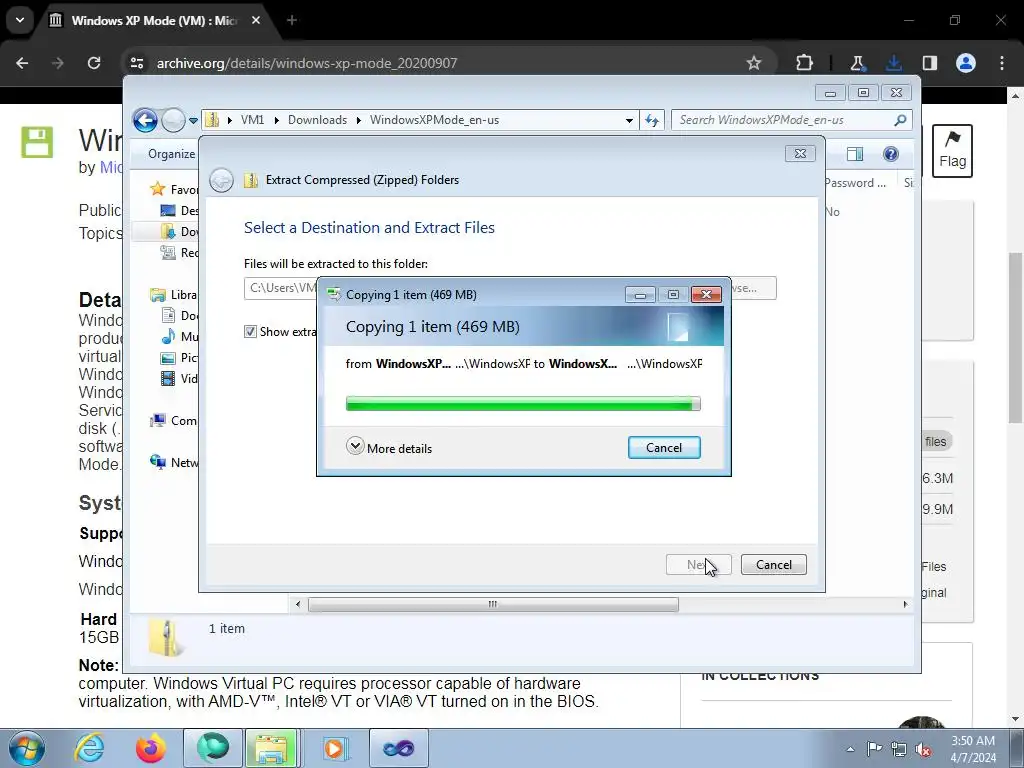Launch Internet Explorer from taskbar
This screenshot has height=768, width=1024.
click(89, 748)
